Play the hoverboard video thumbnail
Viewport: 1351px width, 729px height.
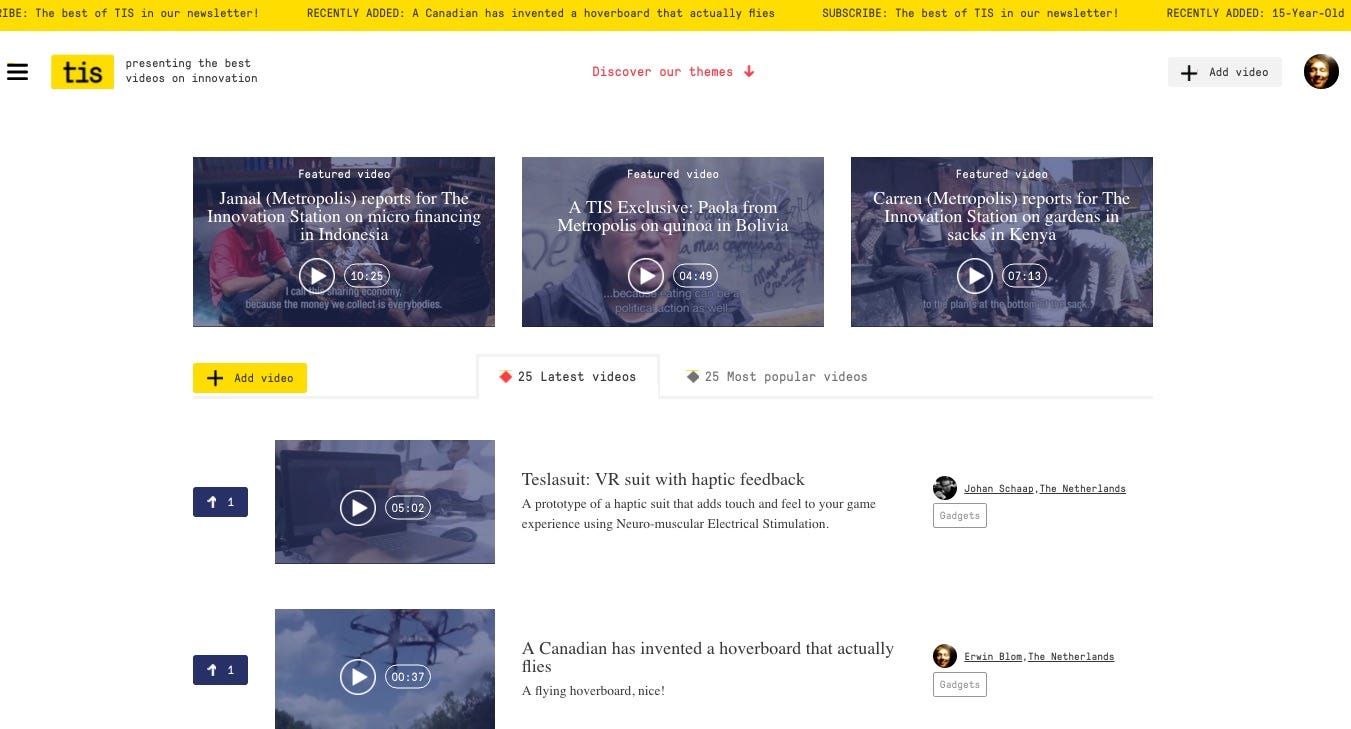[358, 677]
